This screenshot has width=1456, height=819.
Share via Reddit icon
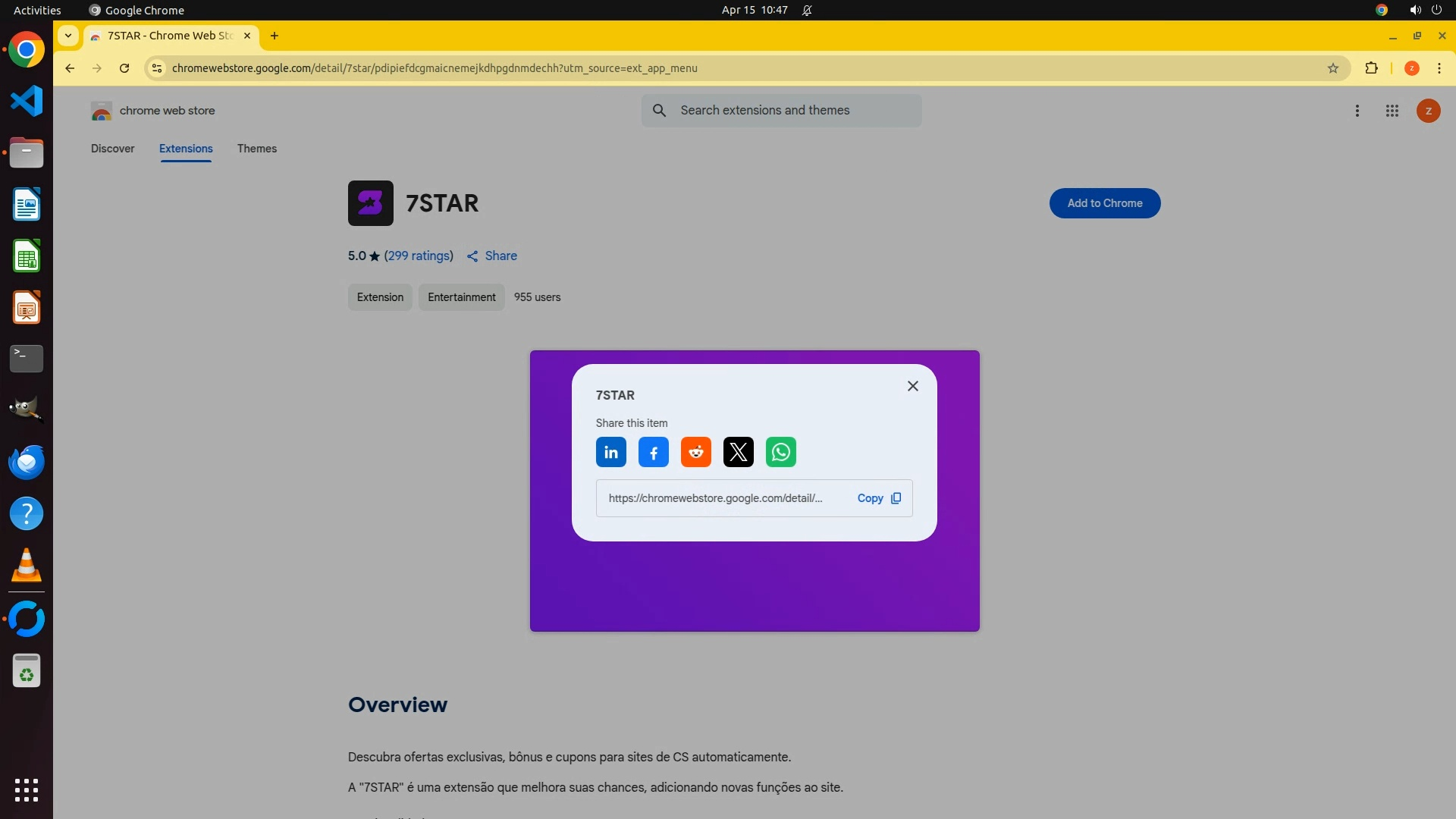(x=695, y=453)
